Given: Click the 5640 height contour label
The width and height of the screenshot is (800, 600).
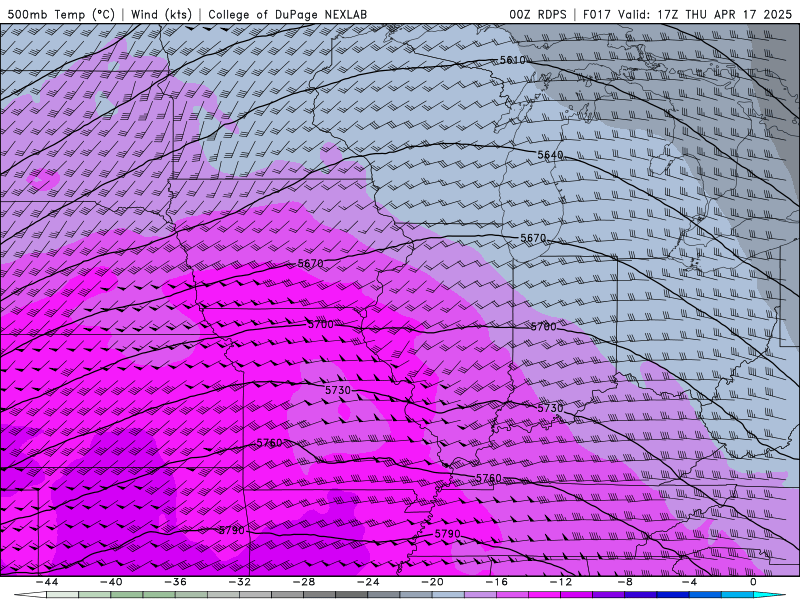Looking at the screenshot, I should tap(550, 155).
